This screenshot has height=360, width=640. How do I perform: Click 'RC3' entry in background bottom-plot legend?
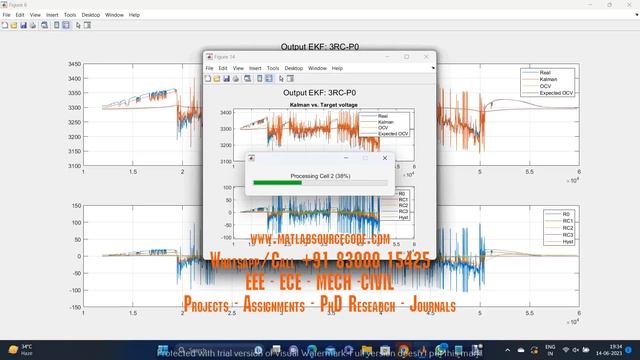pyautogui.click(x=568, y=235)
